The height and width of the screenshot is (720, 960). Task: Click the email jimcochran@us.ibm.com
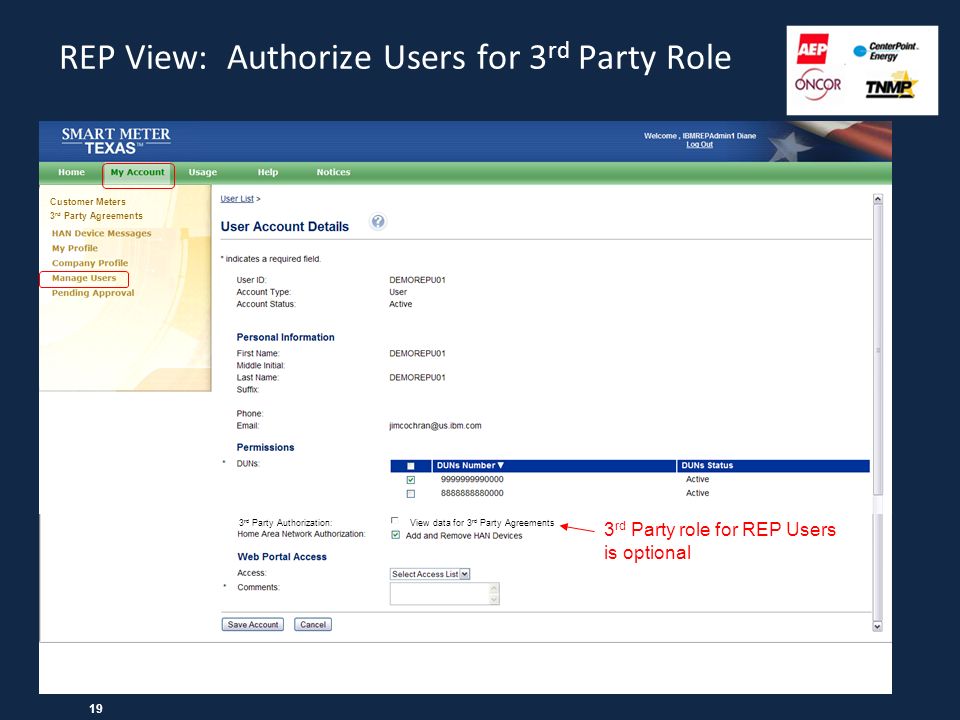tap(435, 426)
